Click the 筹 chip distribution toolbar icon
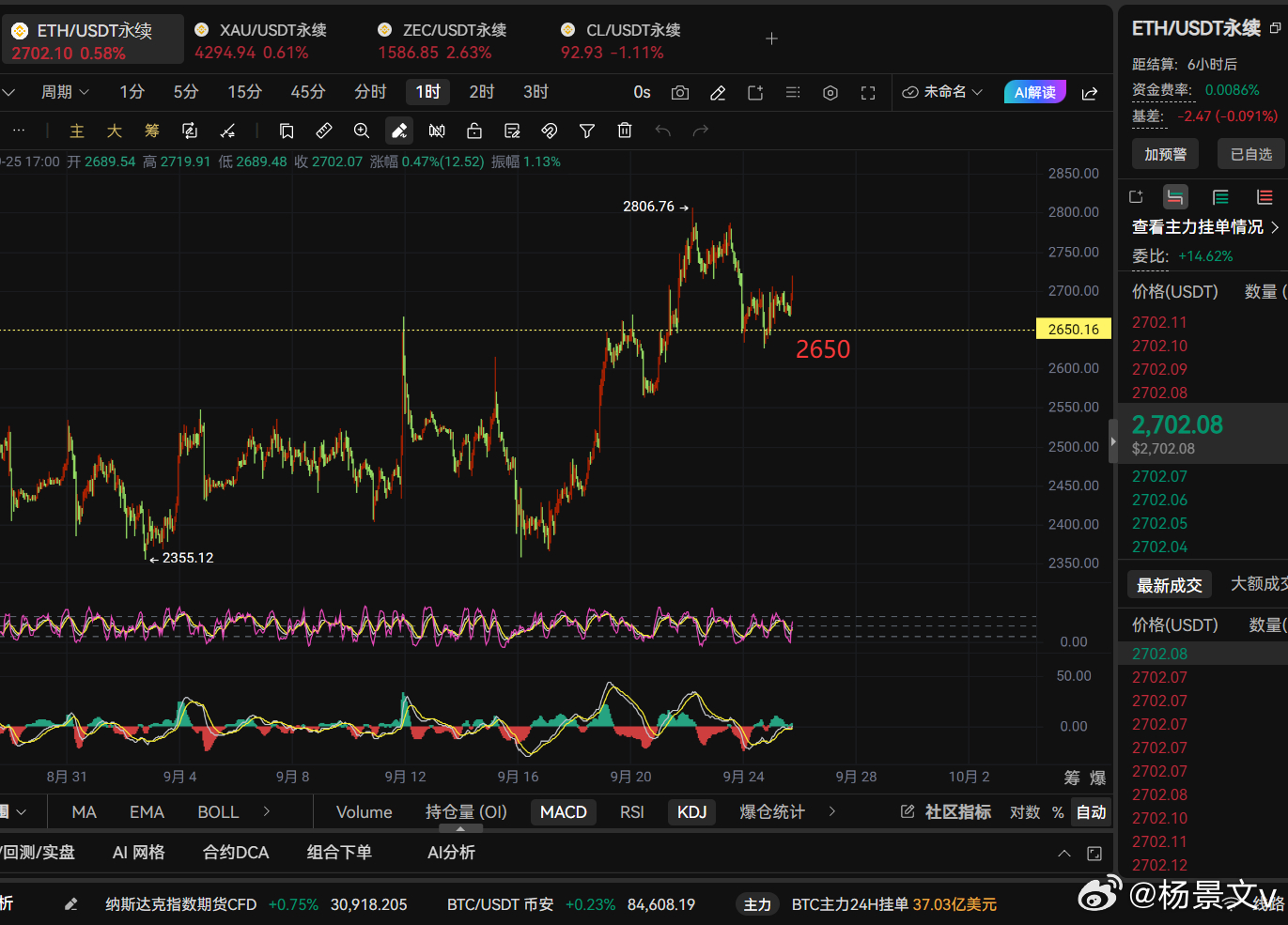This screenshot has width=1288, height=925. [x=152, y=131]
